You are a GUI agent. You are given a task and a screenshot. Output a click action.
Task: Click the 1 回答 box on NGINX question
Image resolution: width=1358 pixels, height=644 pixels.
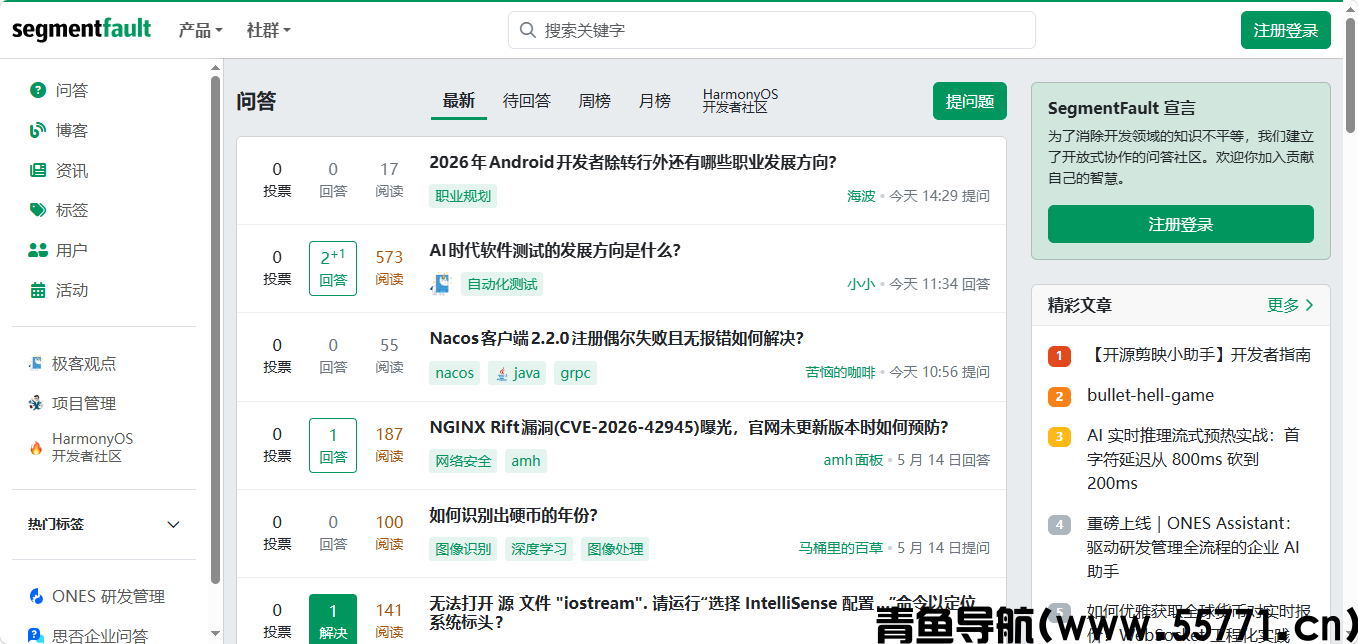click(x=333, y=445)
